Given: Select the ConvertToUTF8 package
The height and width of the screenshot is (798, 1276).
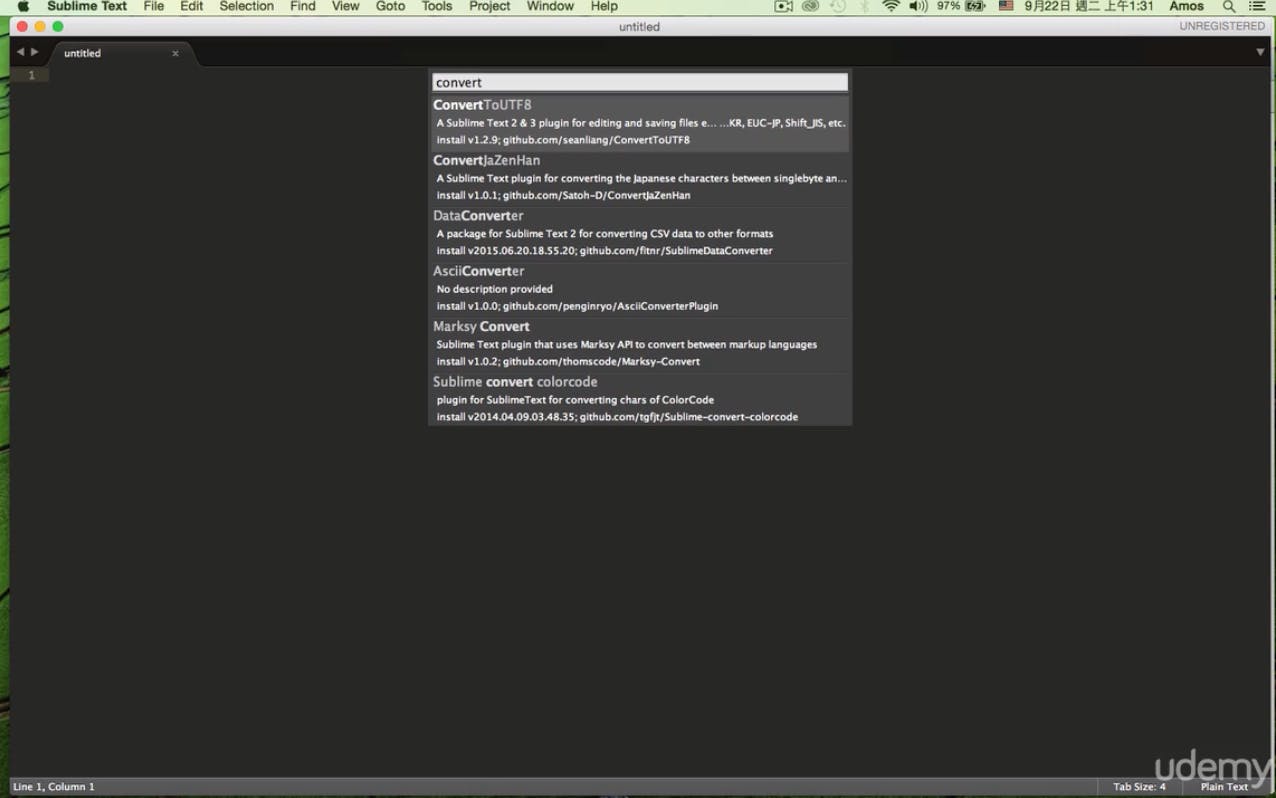Looking at the screenshot, I should click(x=640, y=122).
